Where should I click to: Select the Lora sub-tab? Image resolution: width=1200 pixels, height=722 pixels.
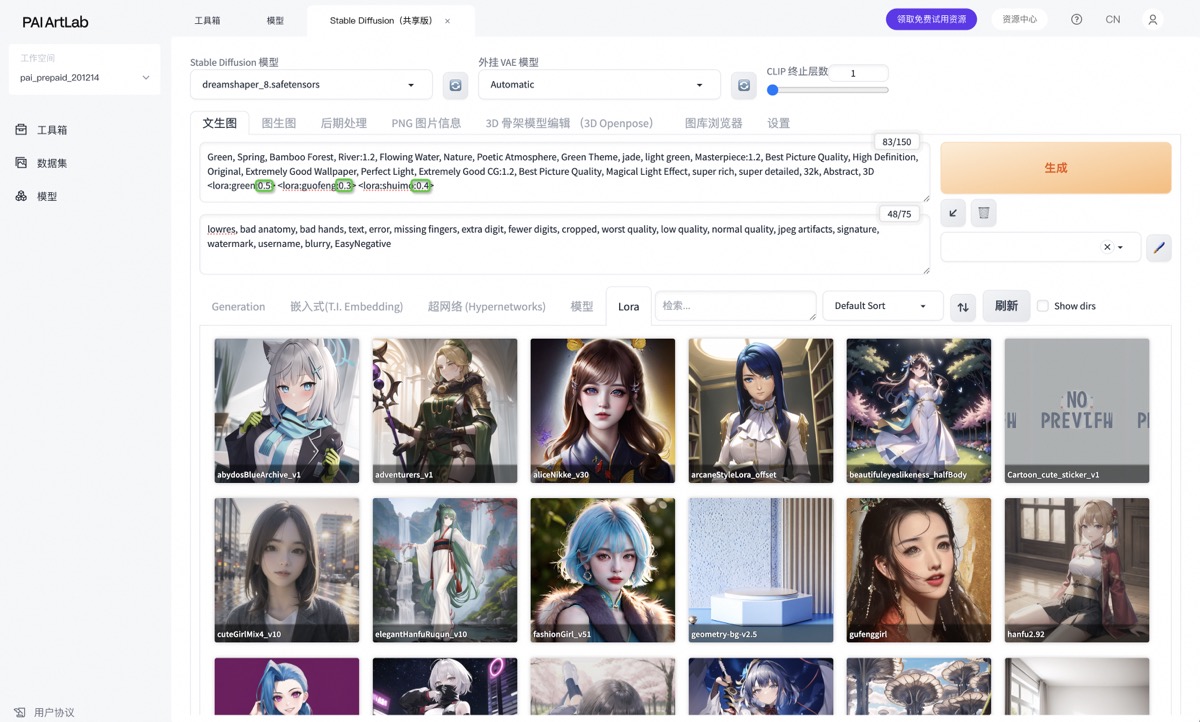(x=629, y=306)
